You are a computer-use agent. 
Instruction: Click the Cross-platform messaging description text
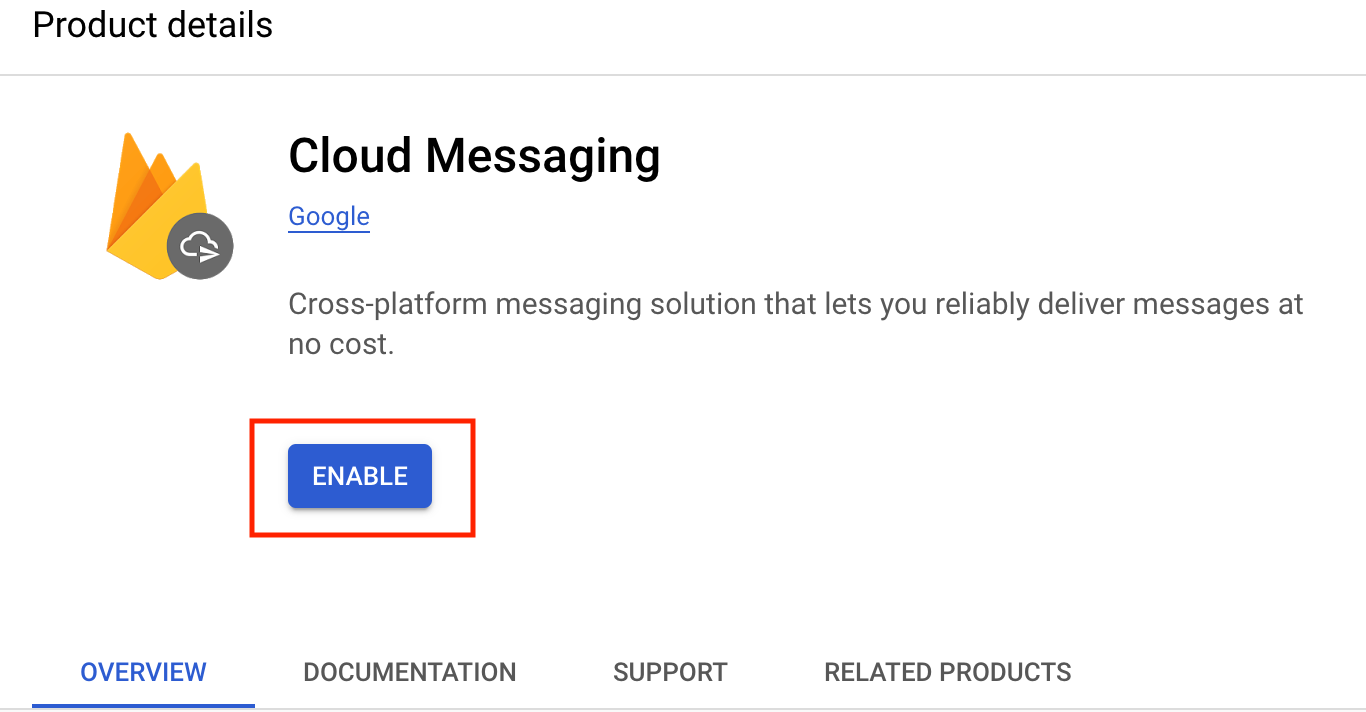tap(795, 304)
